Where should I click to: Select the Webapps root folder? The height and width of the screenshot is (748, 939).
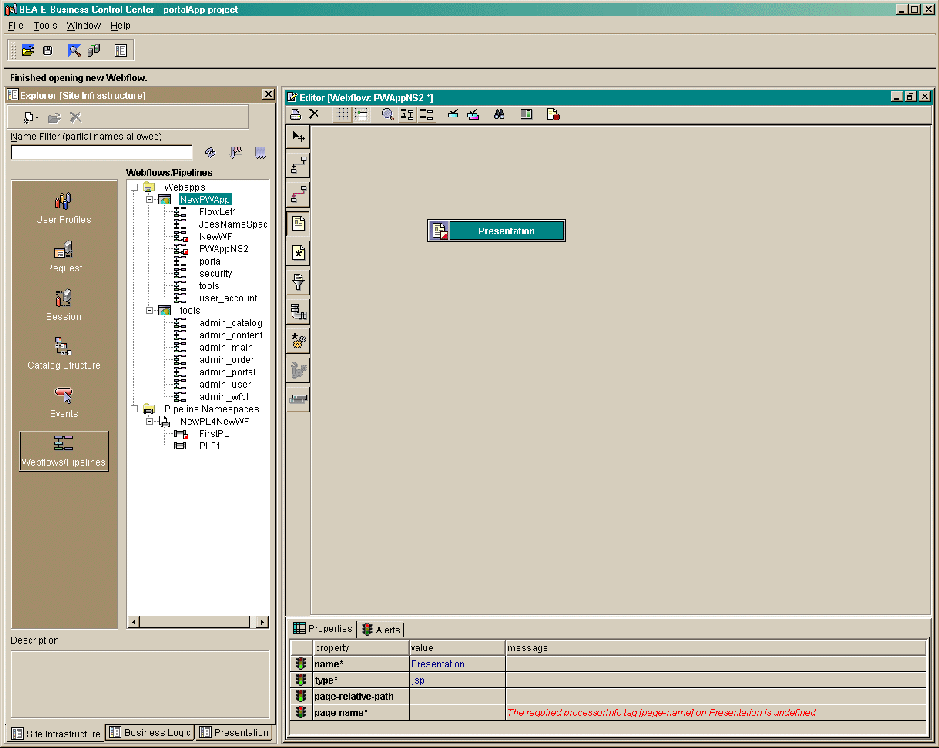184,187
